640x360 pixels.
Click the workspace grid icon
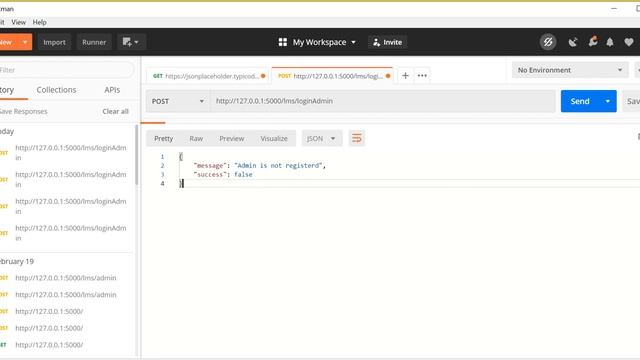282,42
